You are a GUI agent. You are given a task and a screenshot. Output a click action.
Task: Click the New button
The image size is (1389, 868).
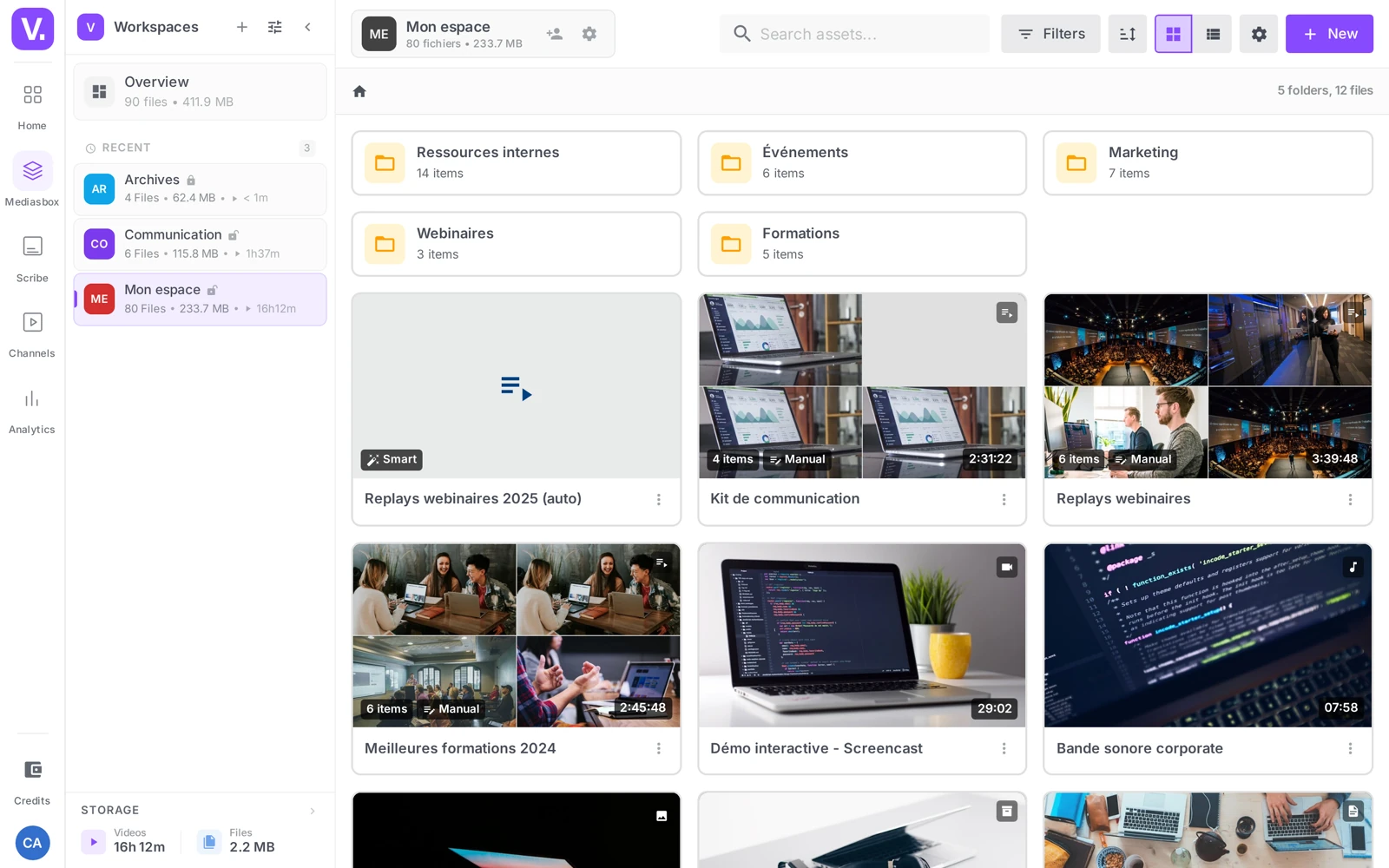pos(1329,34)
